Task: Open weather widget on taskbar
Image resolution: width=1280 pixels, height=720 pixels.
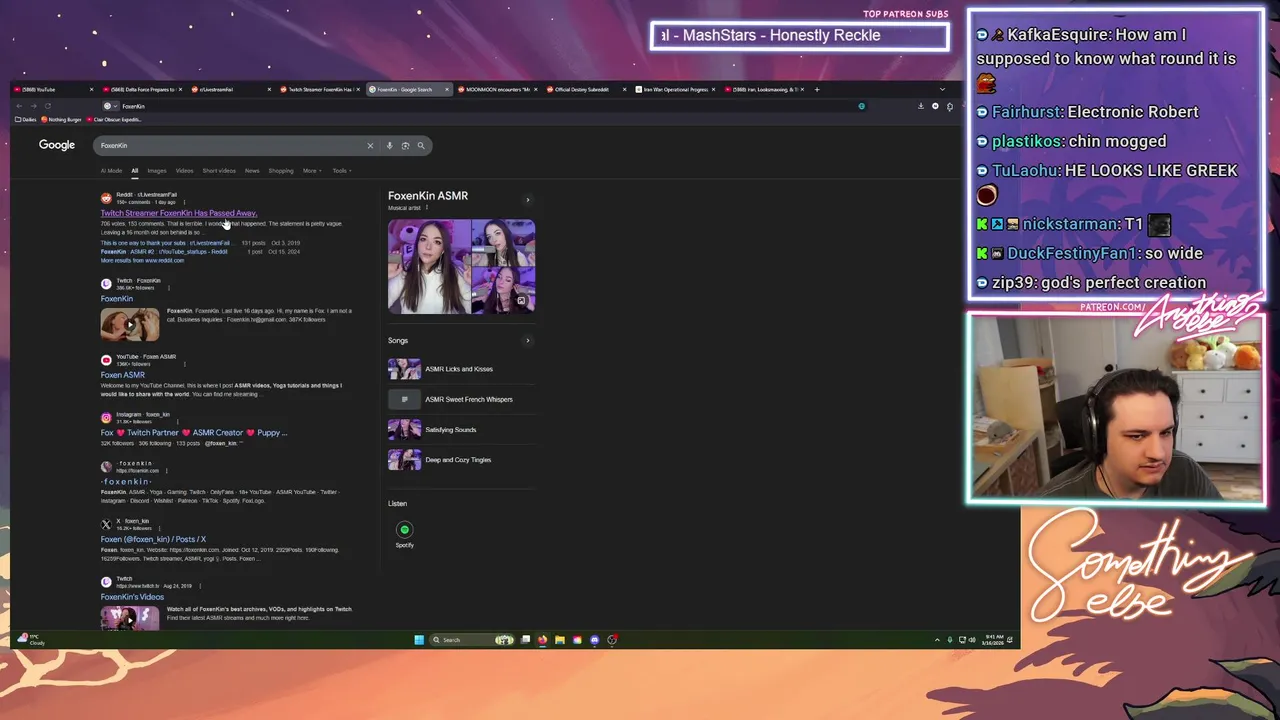Action: click(x=30, y=640)
